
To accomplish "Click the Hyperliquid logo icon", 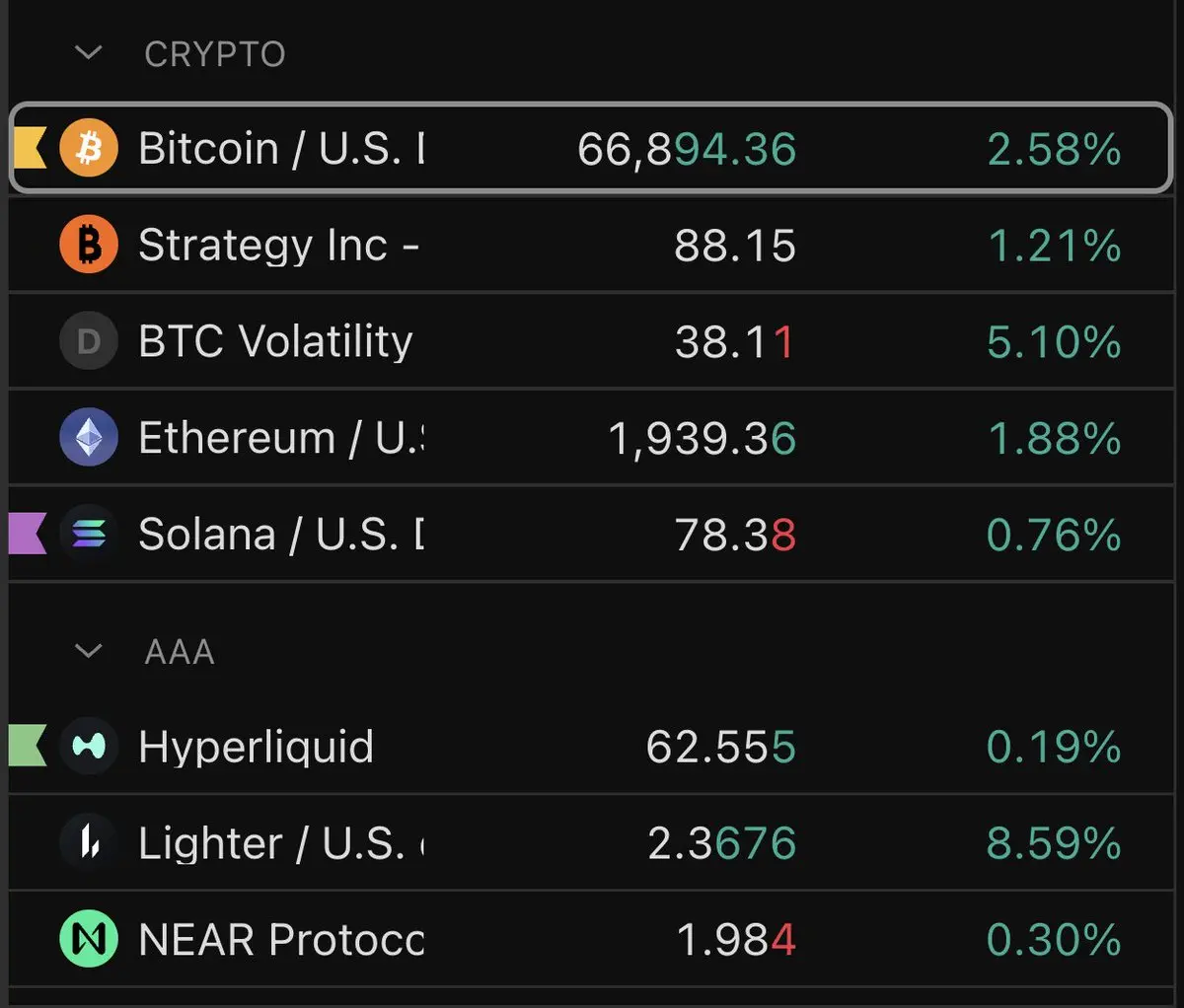I will [x=89, y=746].
